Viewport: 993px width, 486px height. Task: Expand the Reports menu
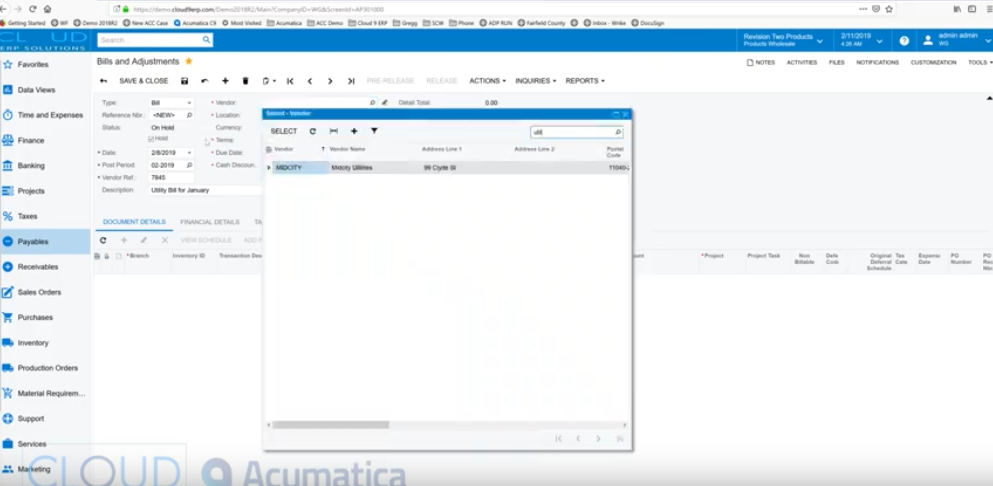coord(585,81)
